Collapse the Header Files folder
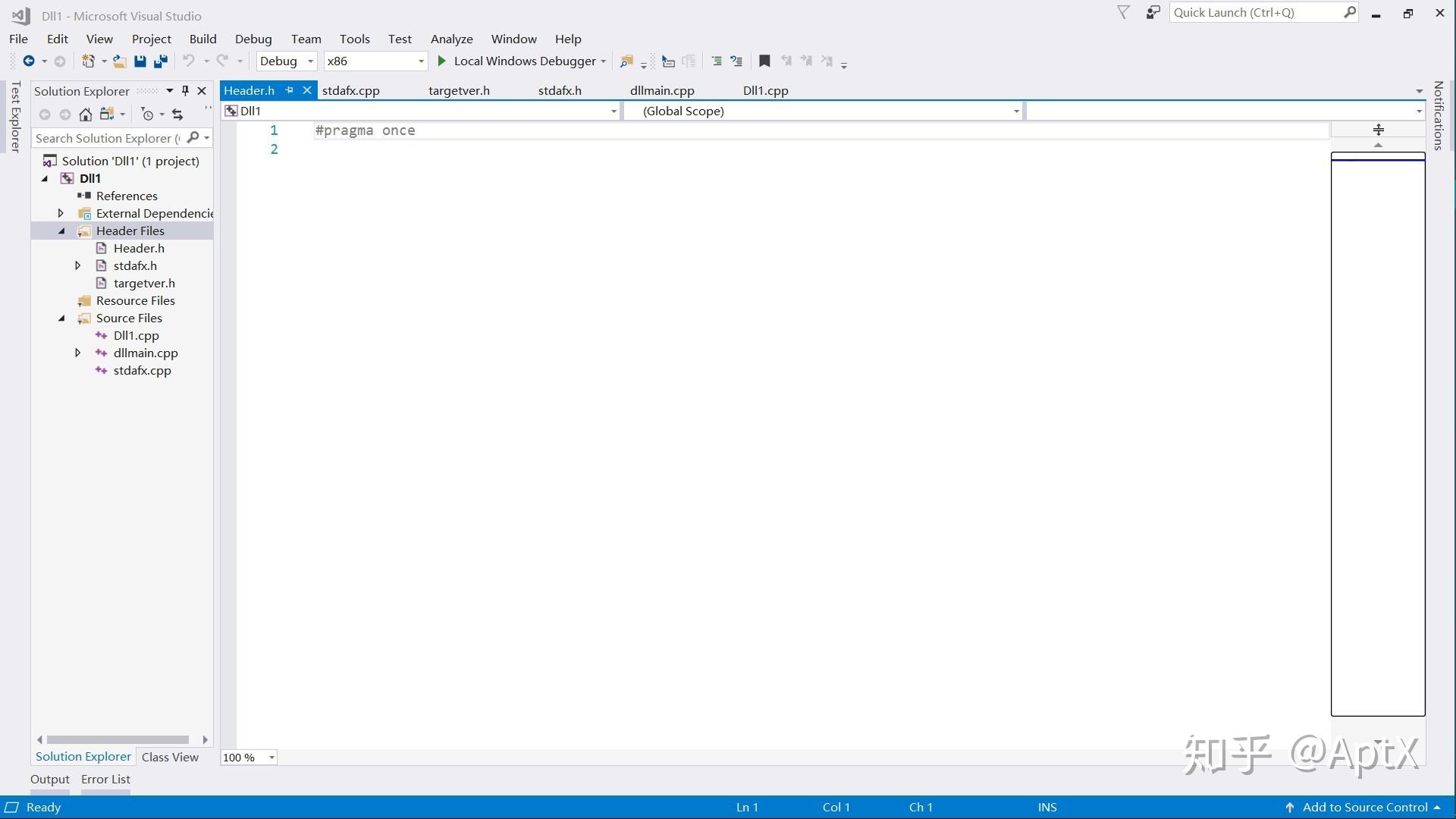The width and height of the screenshot is (1456, 819). tap(62, 231)
